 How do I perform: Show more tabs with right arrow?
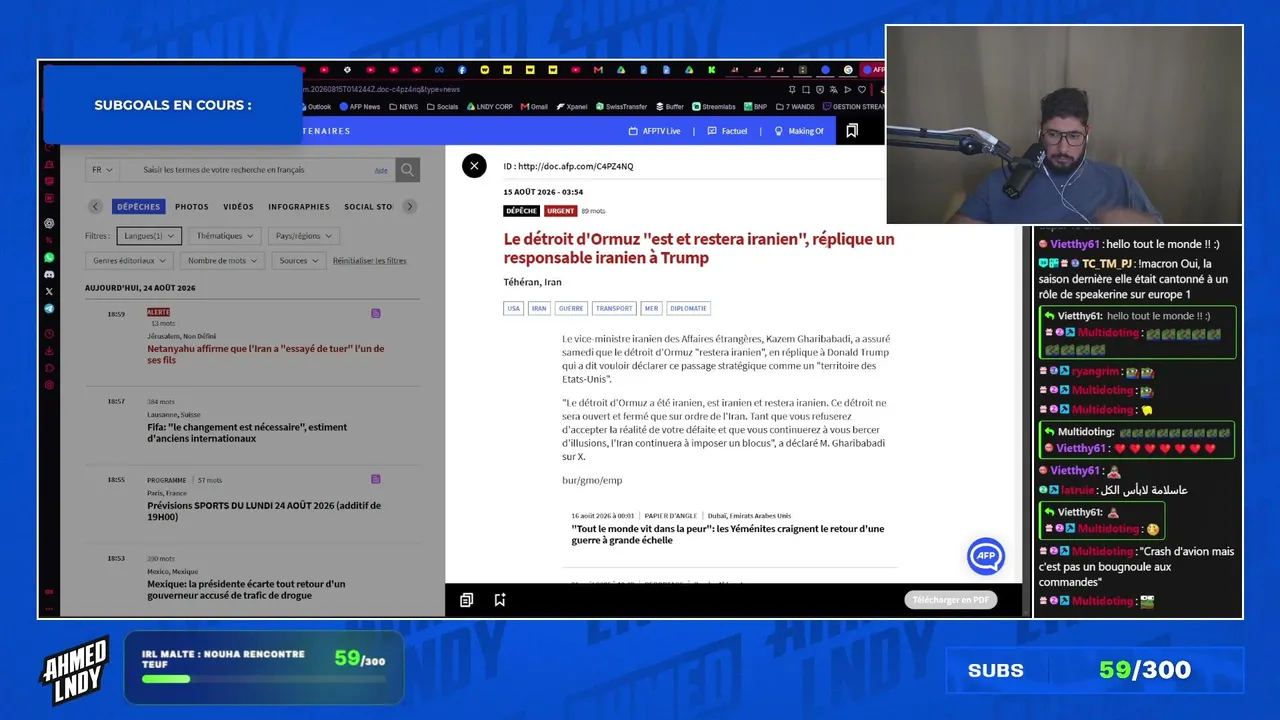pos(409,207)
